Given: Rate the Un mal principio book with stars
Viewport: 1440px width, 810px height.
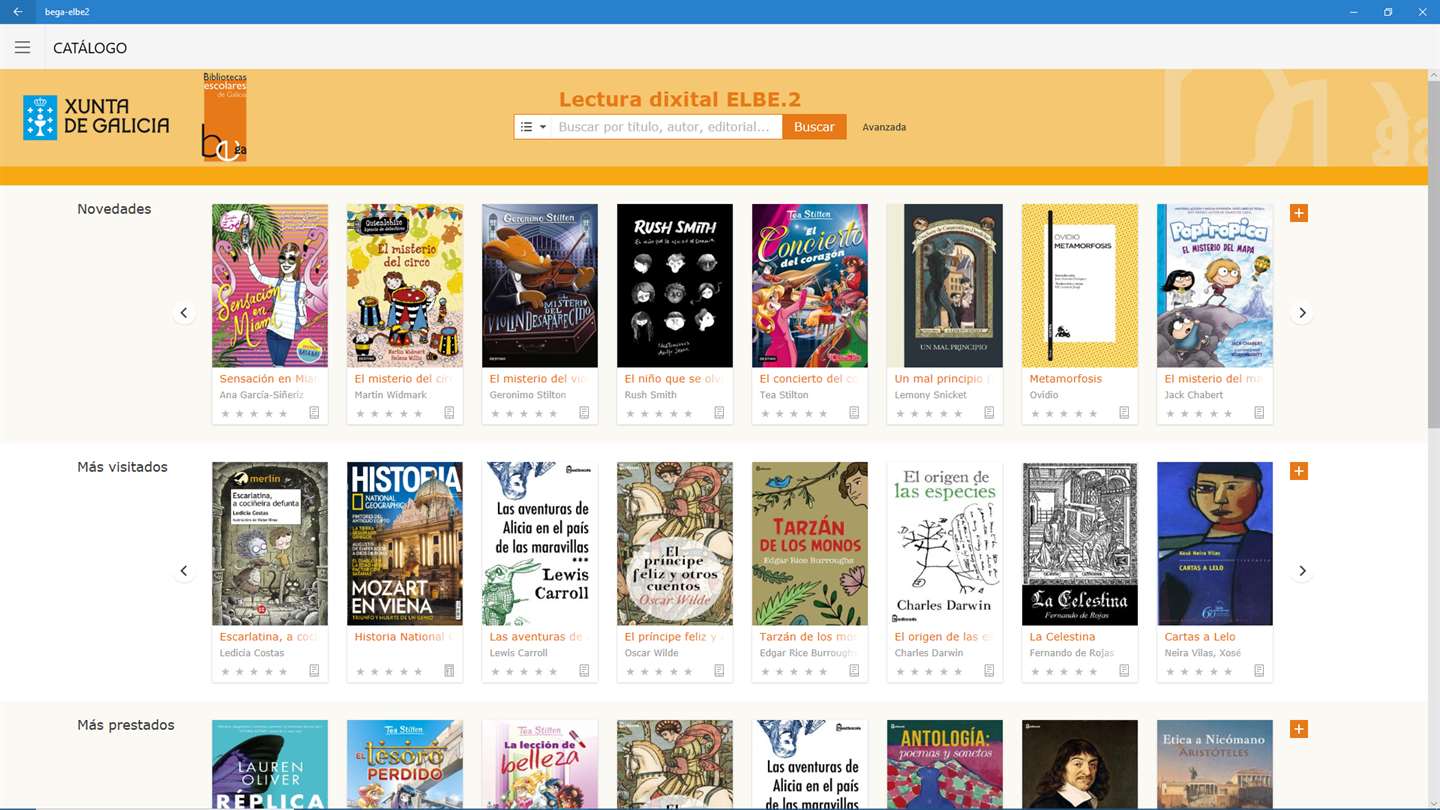Looking at the screenshot, I should [x=930, y=413].
